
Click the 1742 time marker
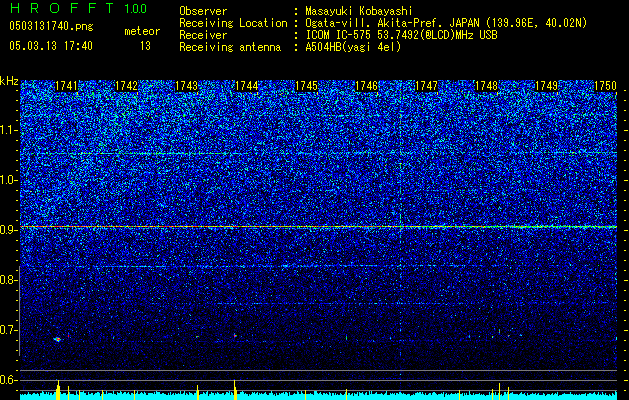pyautogui.click(x=126, y=86)
